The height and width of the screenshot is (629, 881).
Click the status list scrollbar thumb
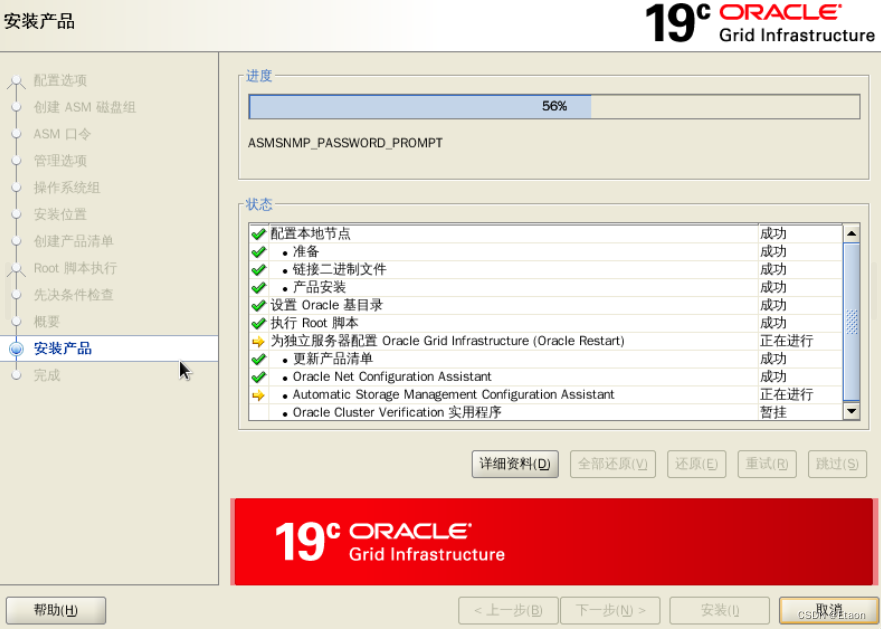click(x=851, y=322)
